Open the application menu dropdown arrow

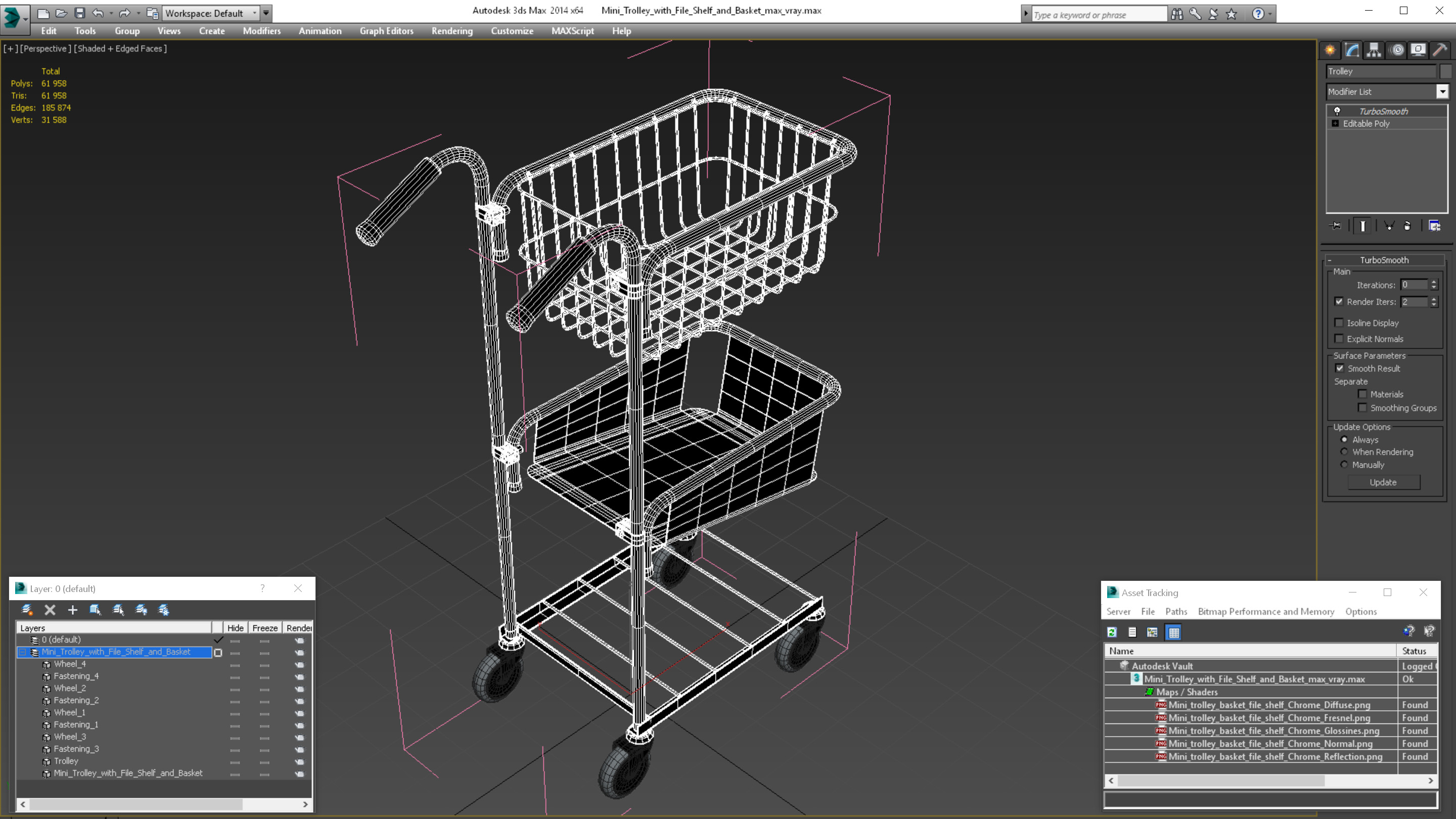click(25, 19)
